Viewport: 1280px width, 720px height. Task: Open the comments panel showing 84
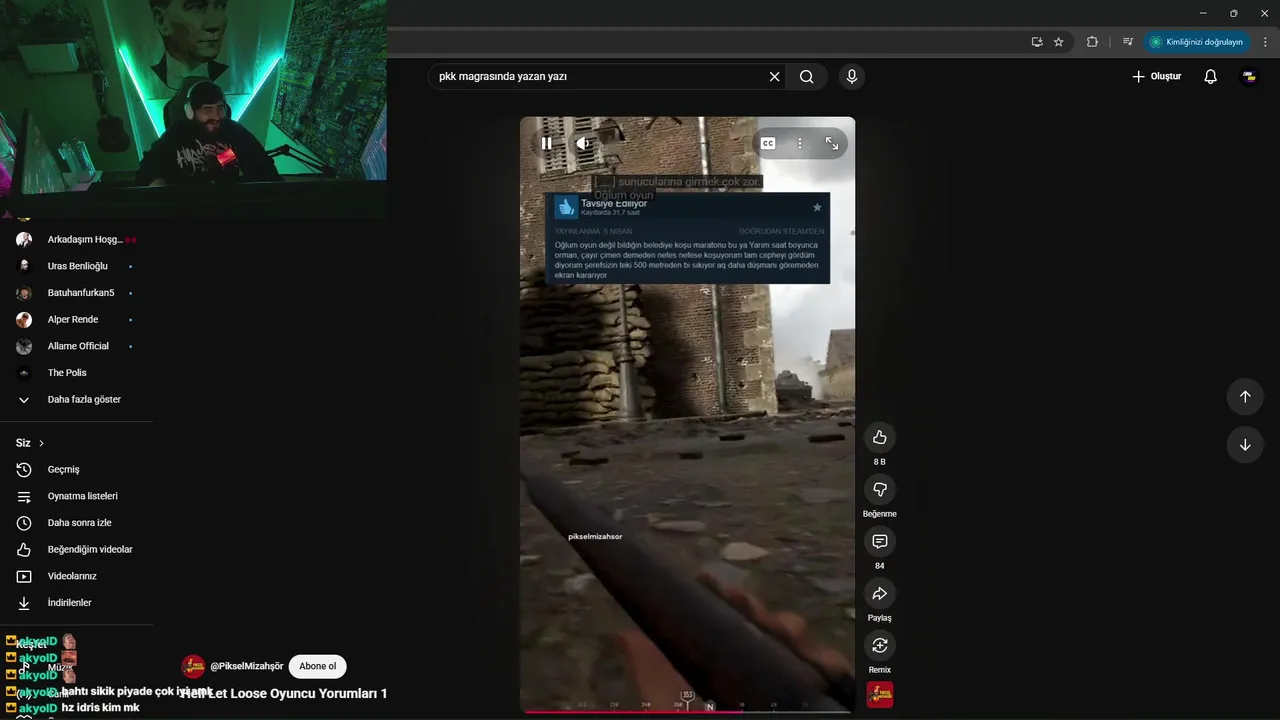pyautogui.click(x=880, y=541)
